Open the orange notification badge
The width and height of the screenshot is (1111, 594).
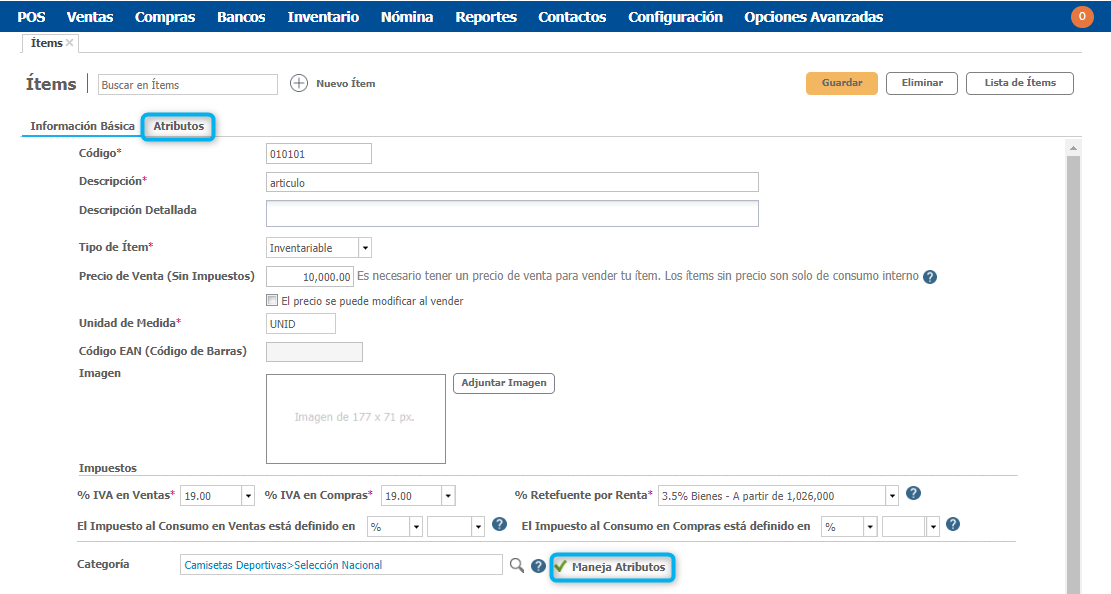tap(1081, 17)
